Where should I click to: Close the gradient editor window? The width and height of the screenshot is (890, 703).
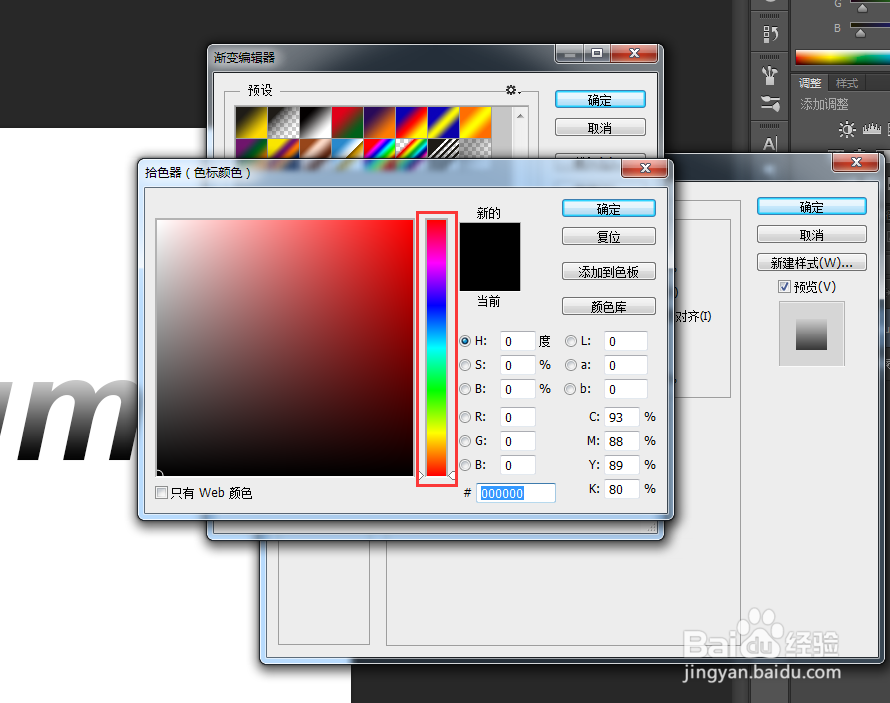pos(634,53)
